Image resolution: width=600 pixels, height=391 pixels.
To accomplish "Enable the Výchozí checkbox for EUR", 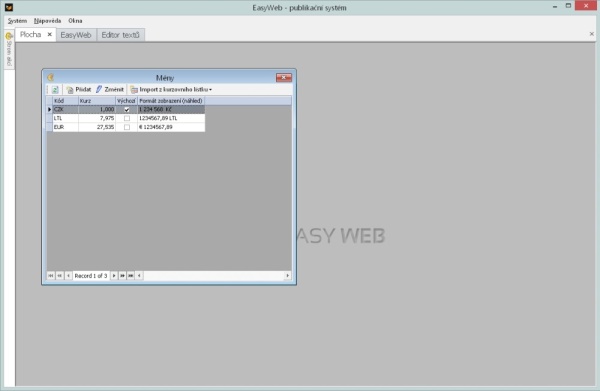I will coord(127,127).
